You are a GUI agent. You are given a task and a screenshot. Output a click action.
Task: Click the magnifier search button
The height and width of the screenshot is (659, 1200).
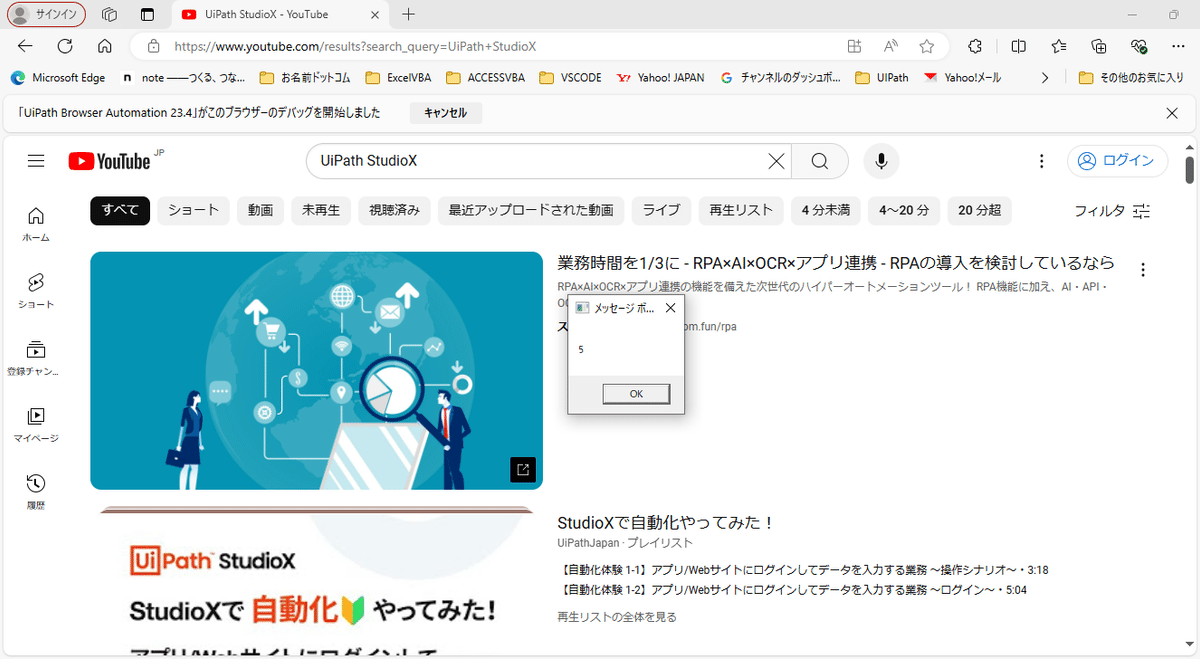tap(820, 161)
